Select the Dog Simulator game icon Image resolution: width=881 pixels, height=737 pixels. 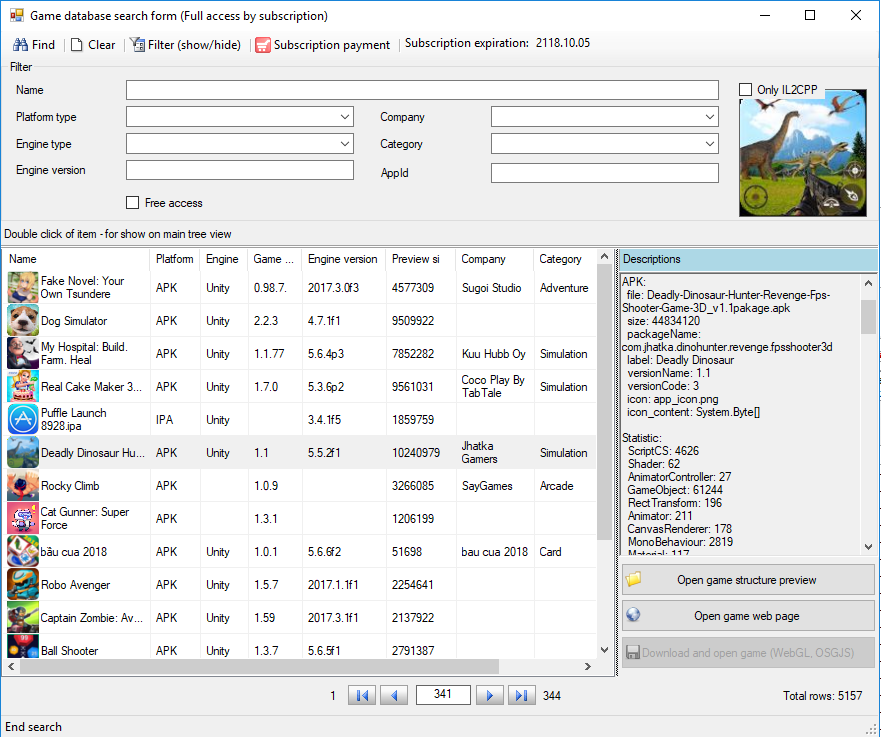coord(23,321)
